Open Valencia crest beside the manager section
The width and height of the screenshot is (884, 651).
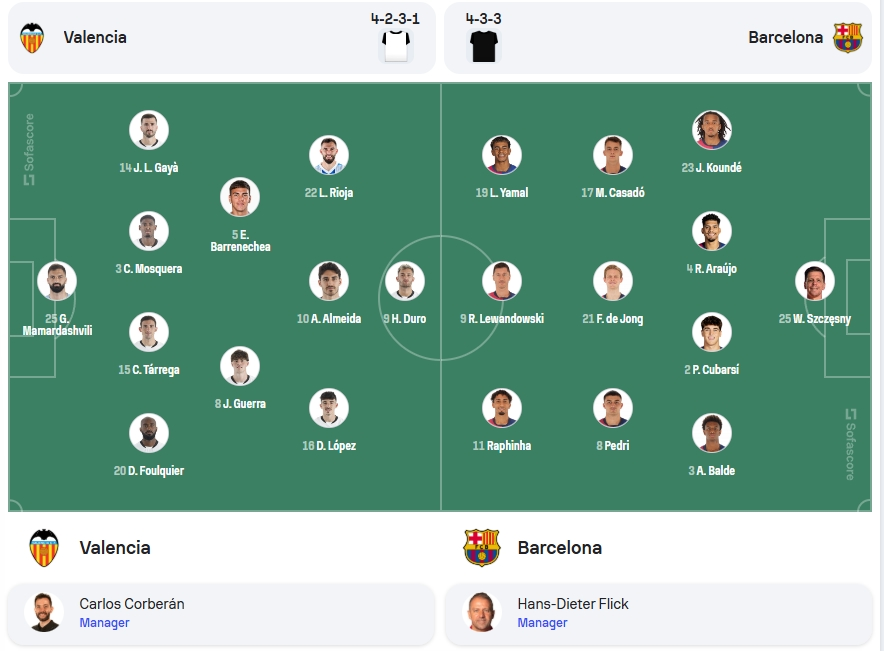click(x=44, y=547)
